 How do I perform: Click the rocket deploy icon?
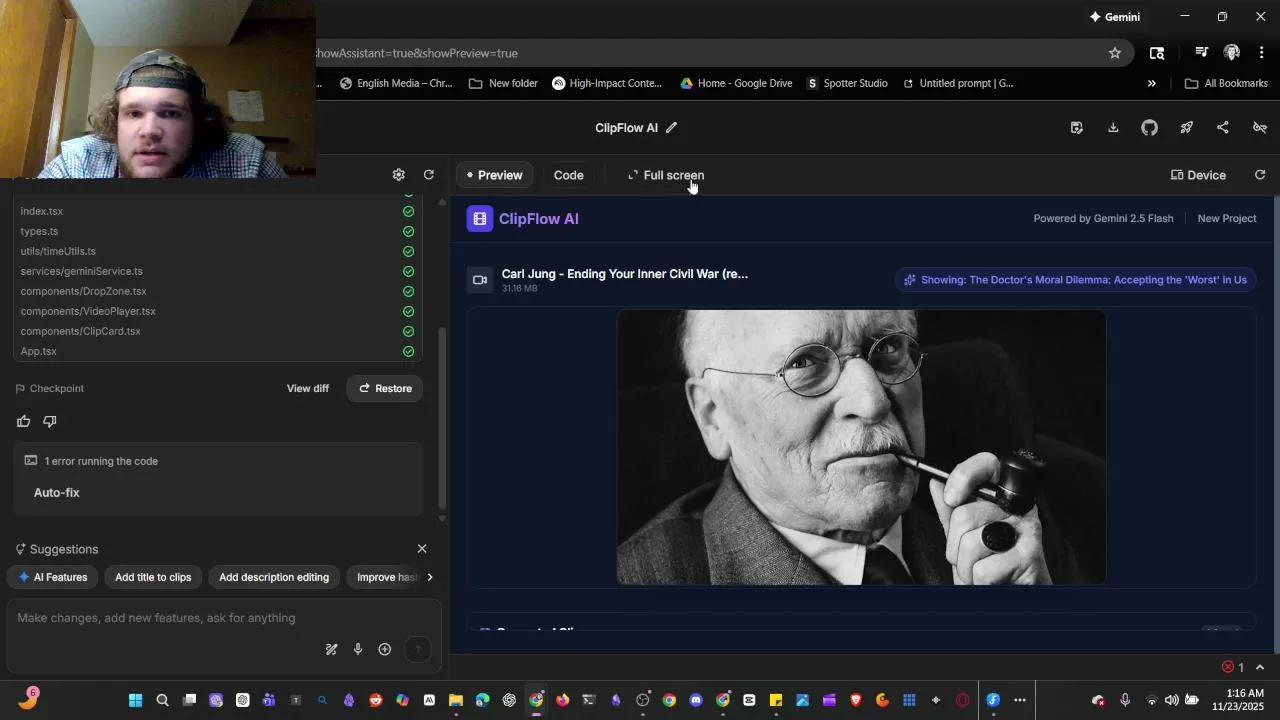[x=1186, y=127]
